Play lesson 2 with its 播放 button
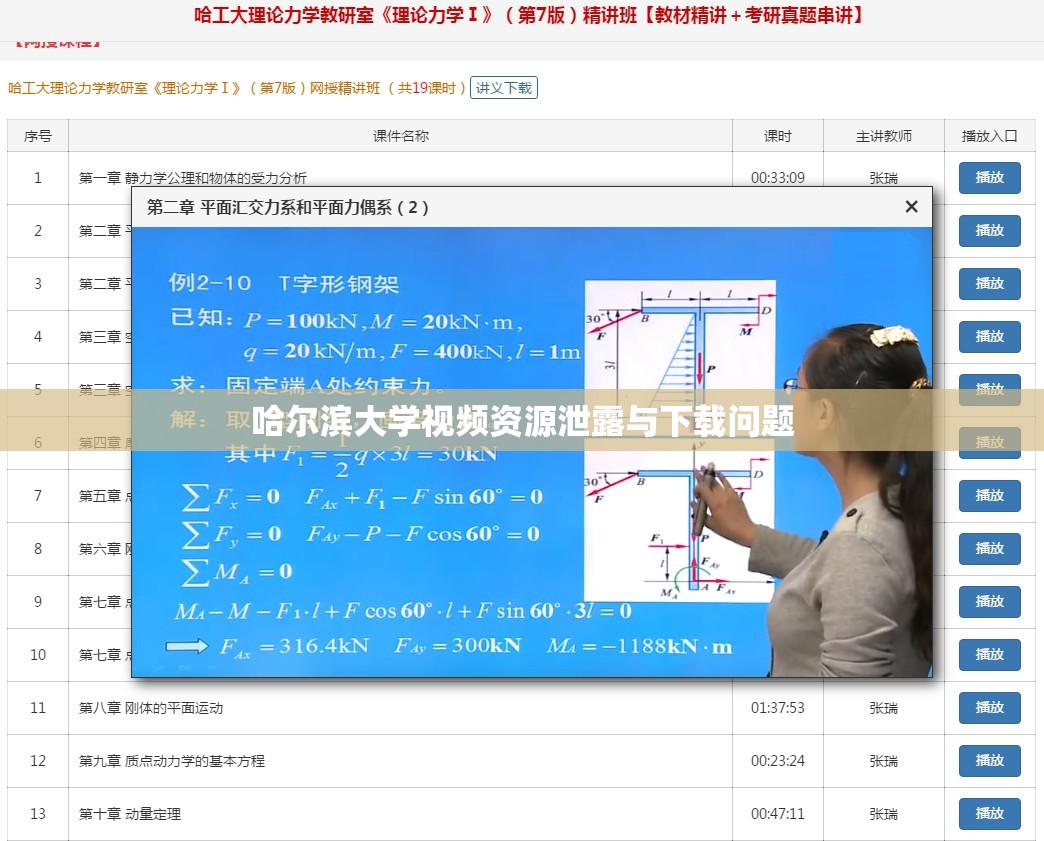The image size is (1044, 841). click(x=989, y=230)
